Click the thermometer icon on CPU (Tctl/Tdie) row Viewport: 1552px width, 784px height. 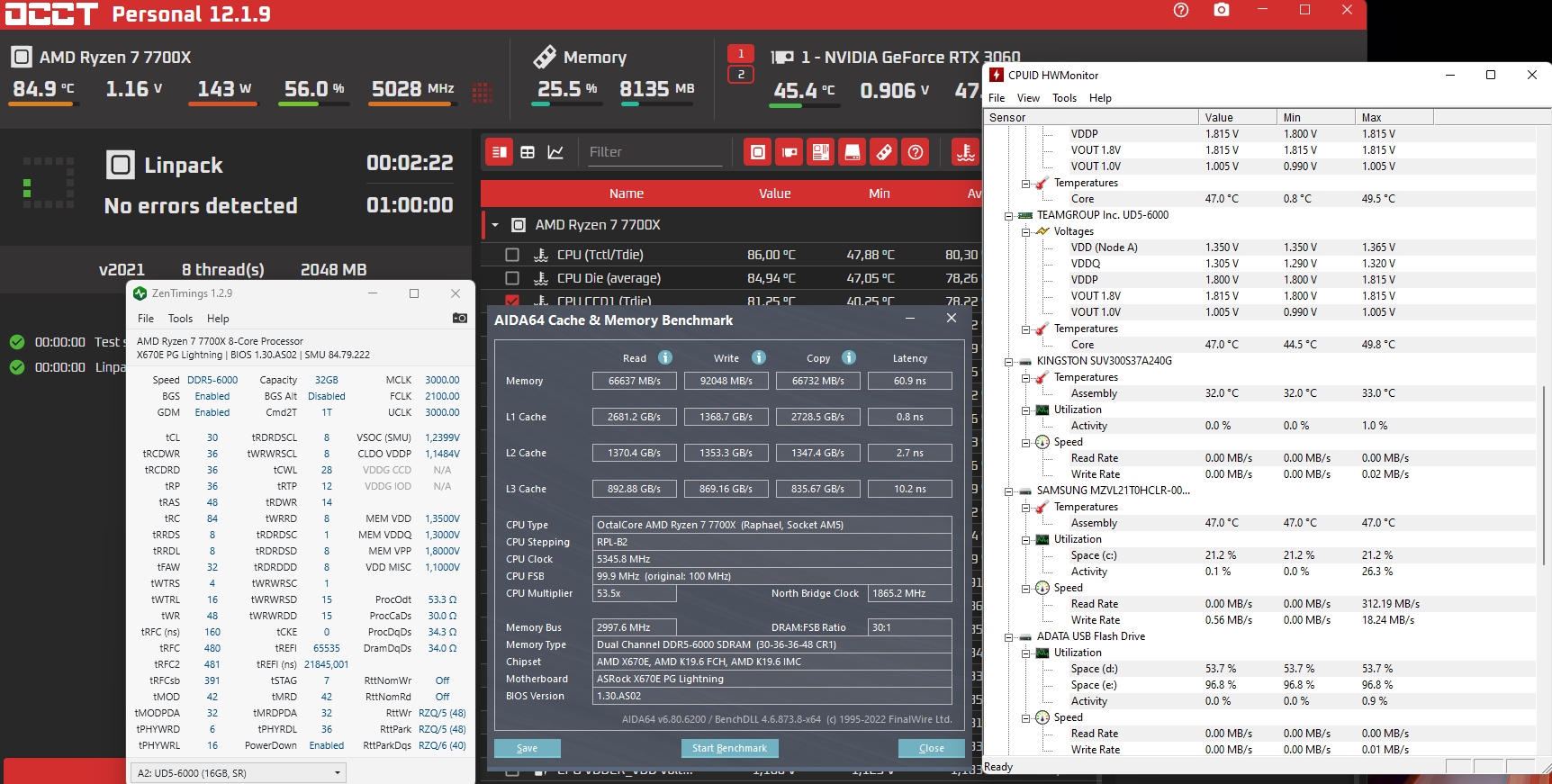pos(541,255)
